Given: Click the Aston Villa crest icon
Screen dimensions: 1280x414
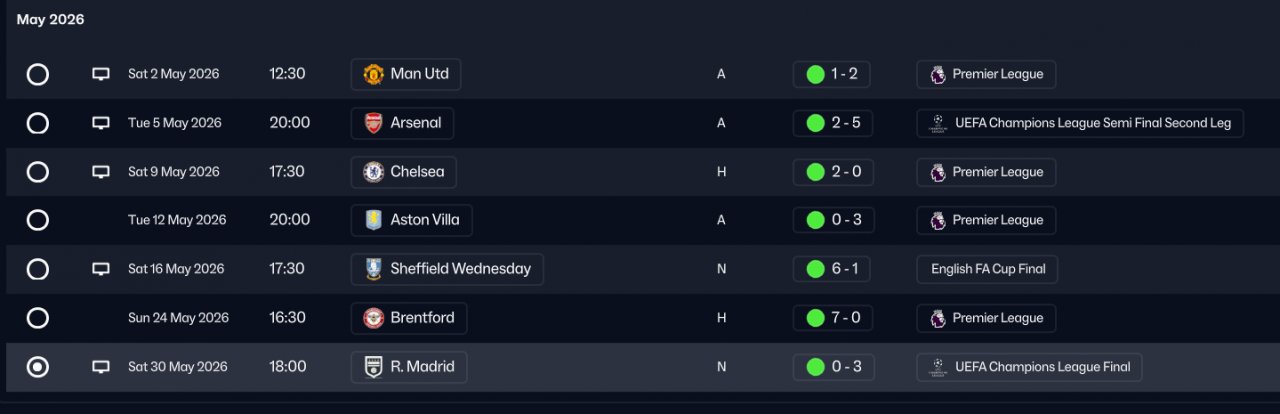Looking at the screenshot, I should [373, 220].
